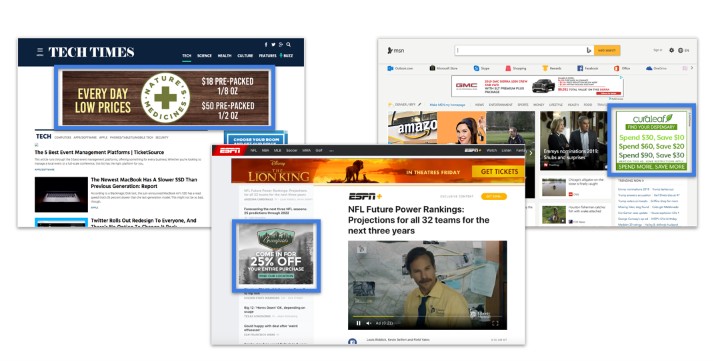This screenshot has height=361, width=713.
Task: Select NBA in ESPN navigation bar
Action: (x=265, y=150)
